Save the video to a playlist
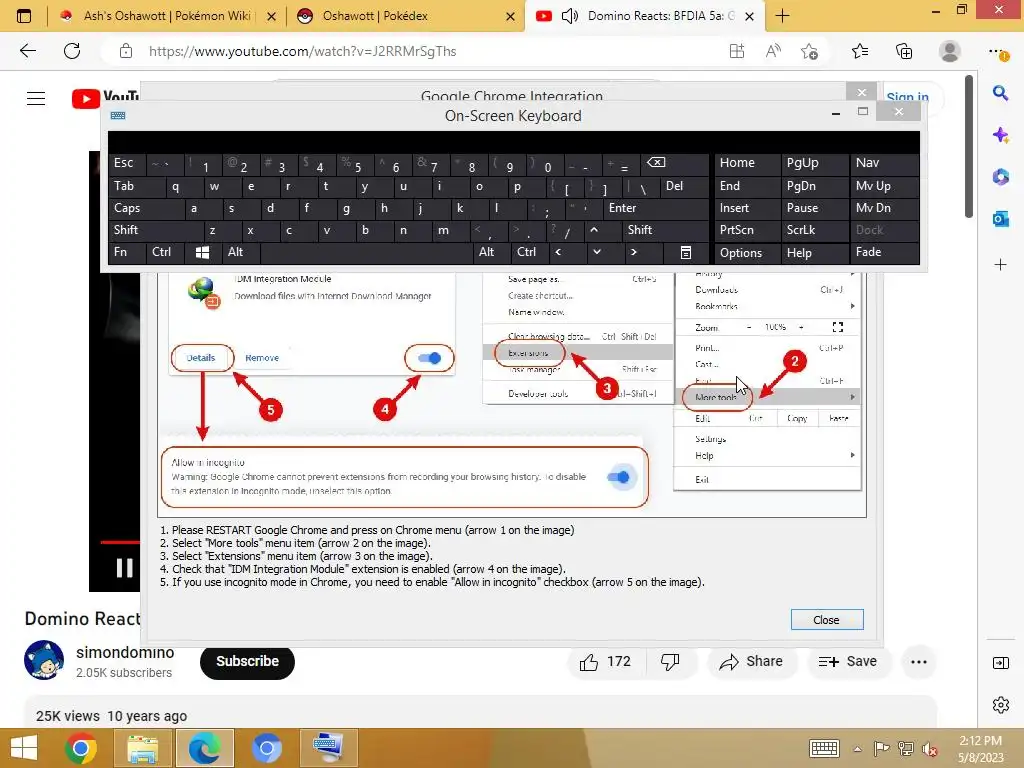This screenshot has height=768, width=1024. pyautogui.click(x=848, y=662)
